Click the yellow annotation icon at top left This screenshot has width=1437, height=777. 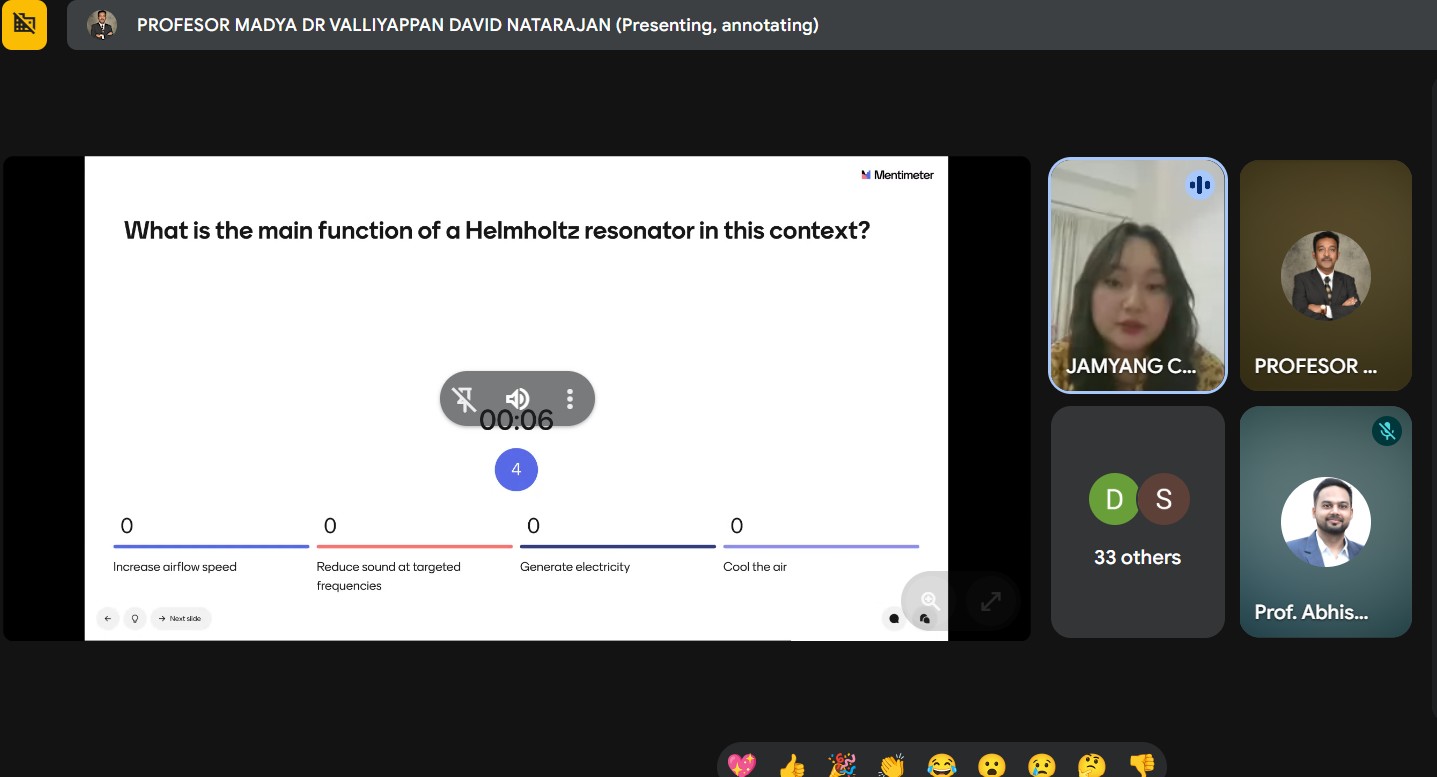click(x=24, y=25)
